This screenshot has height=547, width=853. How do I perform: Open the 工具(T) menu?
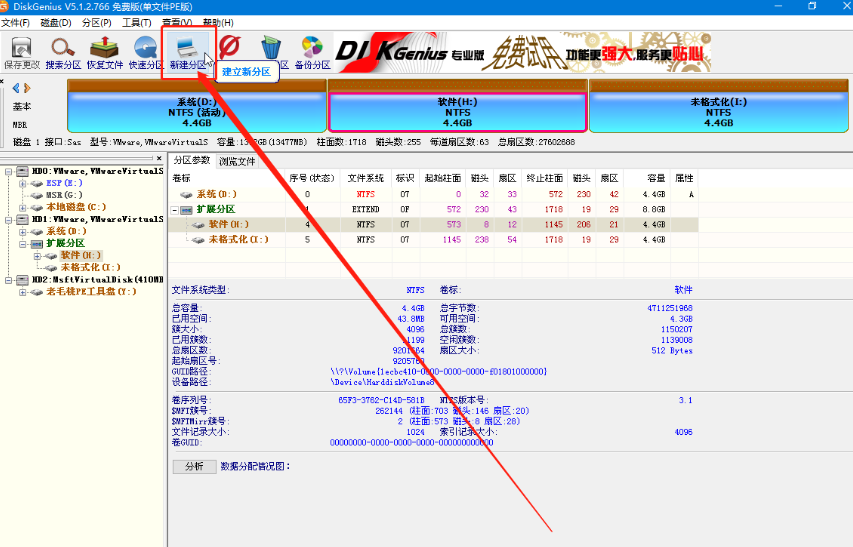pyautogui.click(x=137, y=23)
